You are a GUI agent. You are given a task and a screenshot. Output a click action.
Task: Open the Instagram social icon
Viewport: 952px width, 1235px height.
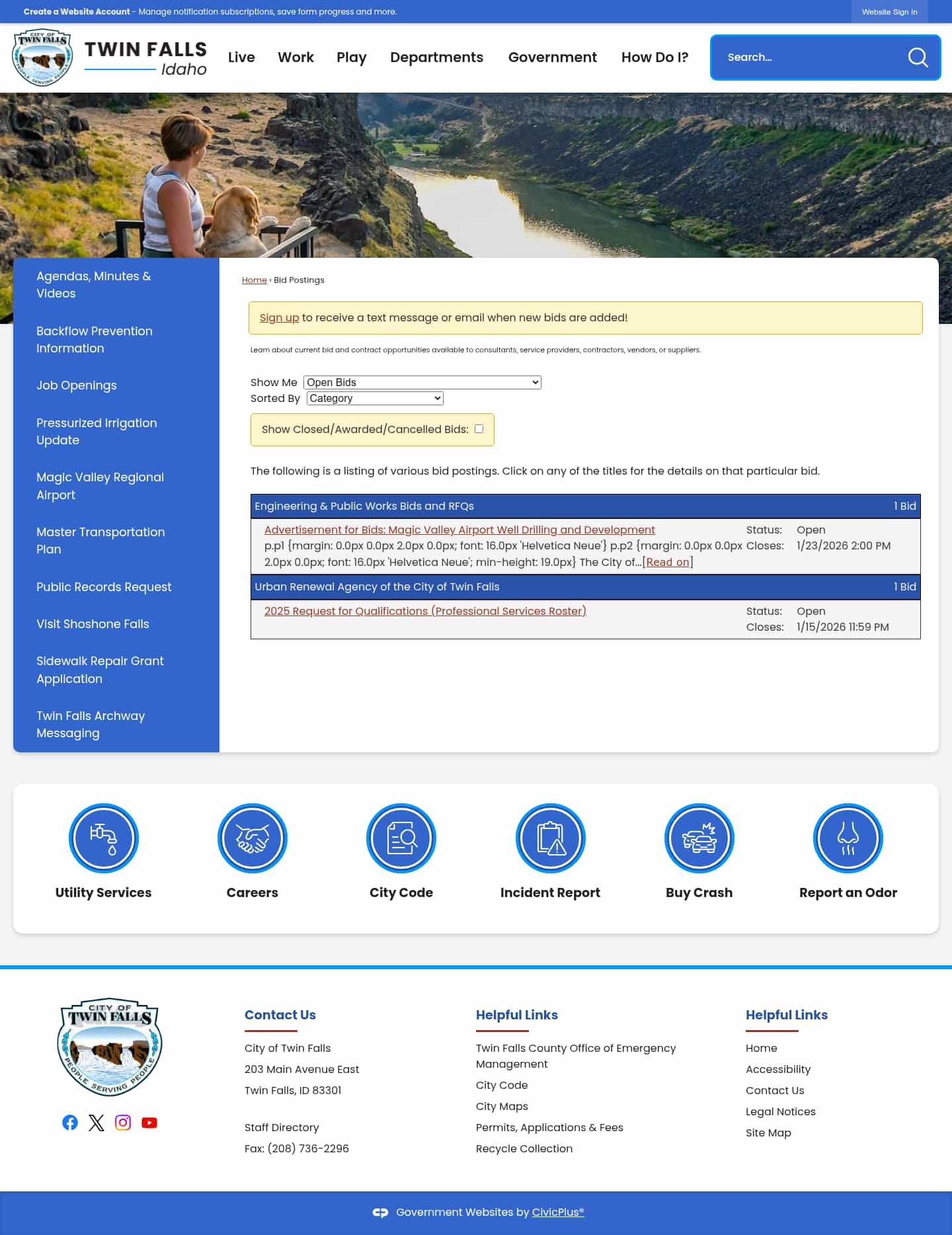coord(123,1123)
